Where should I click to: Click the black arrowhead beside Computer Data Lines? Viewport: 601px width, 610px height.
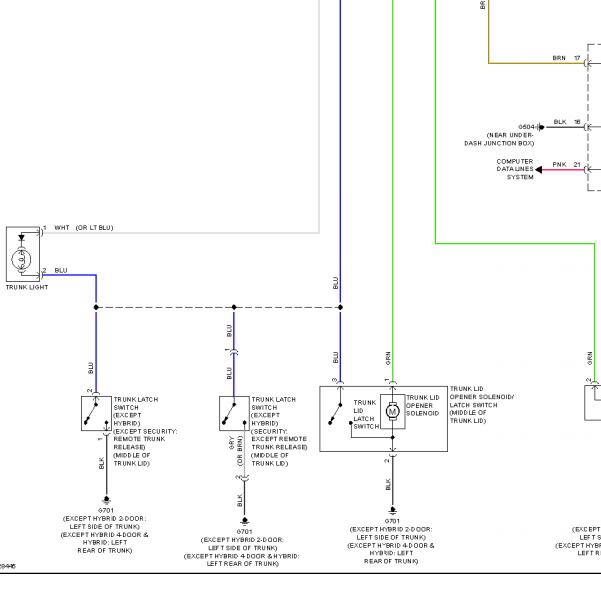[x=538, y=170]
